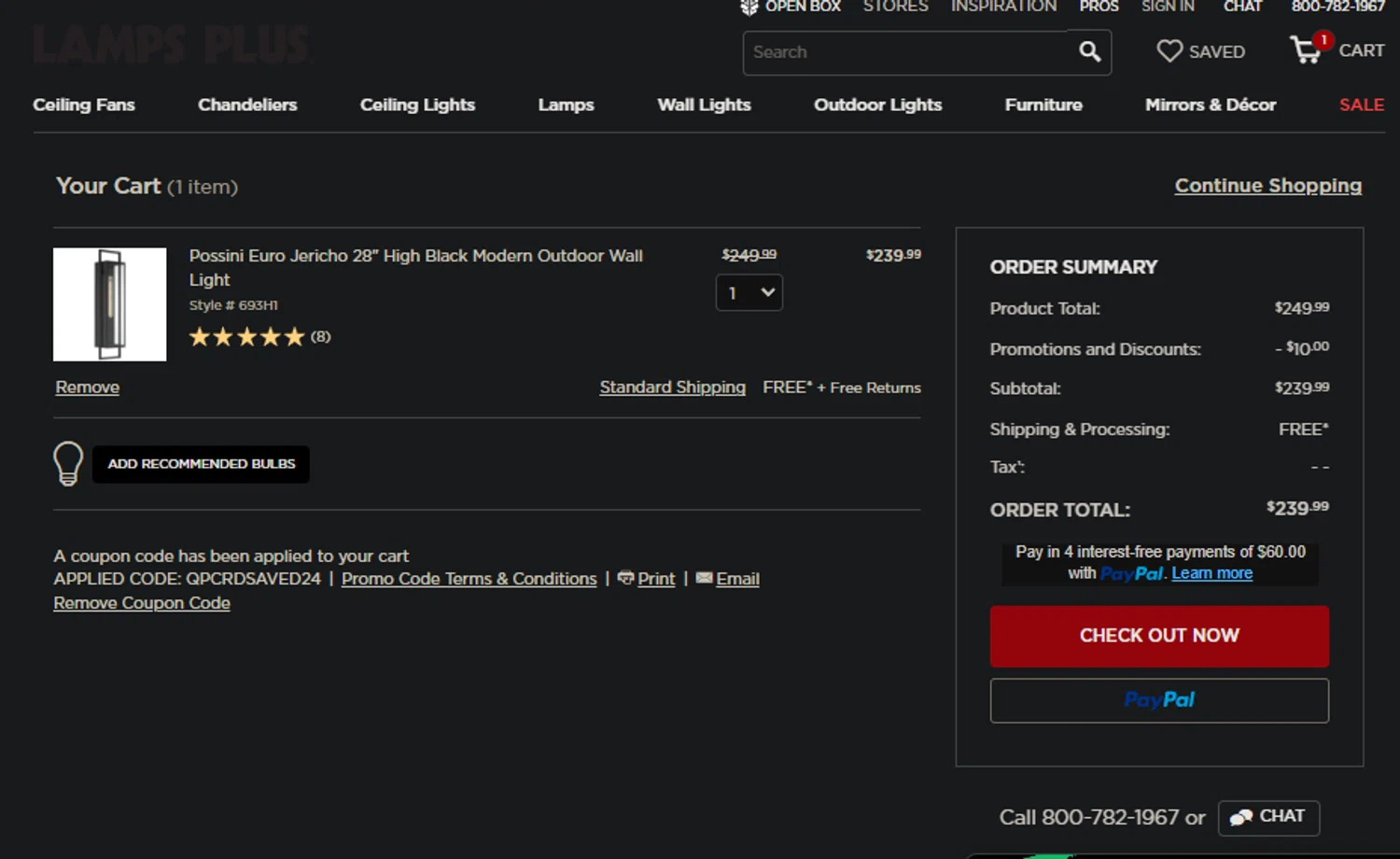The image size is (1400, 859).
Task: Click Sign In link
Action: (x=1168, y=7)
